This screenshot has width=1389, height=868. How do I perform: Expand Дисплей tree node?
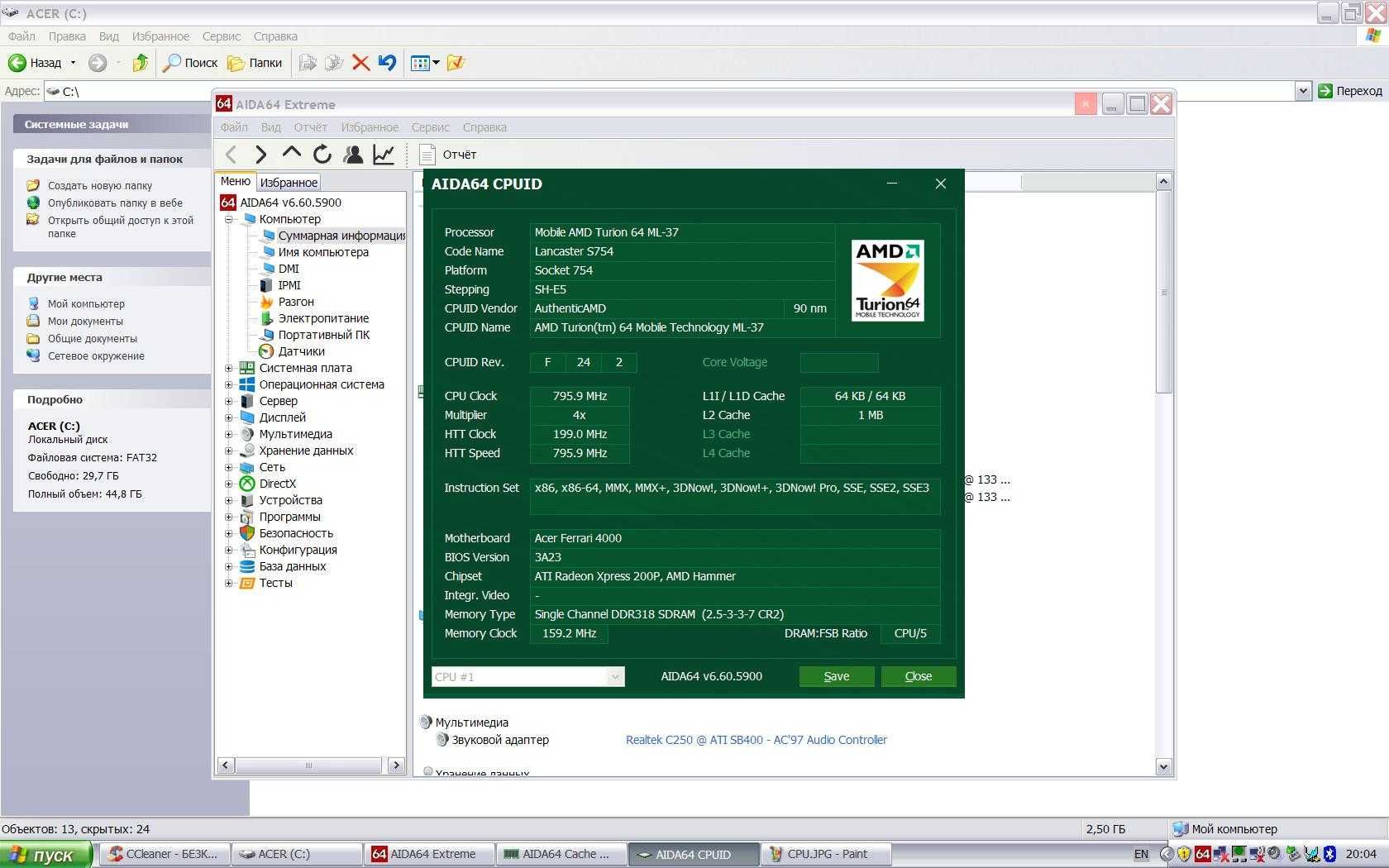[229, 417]
